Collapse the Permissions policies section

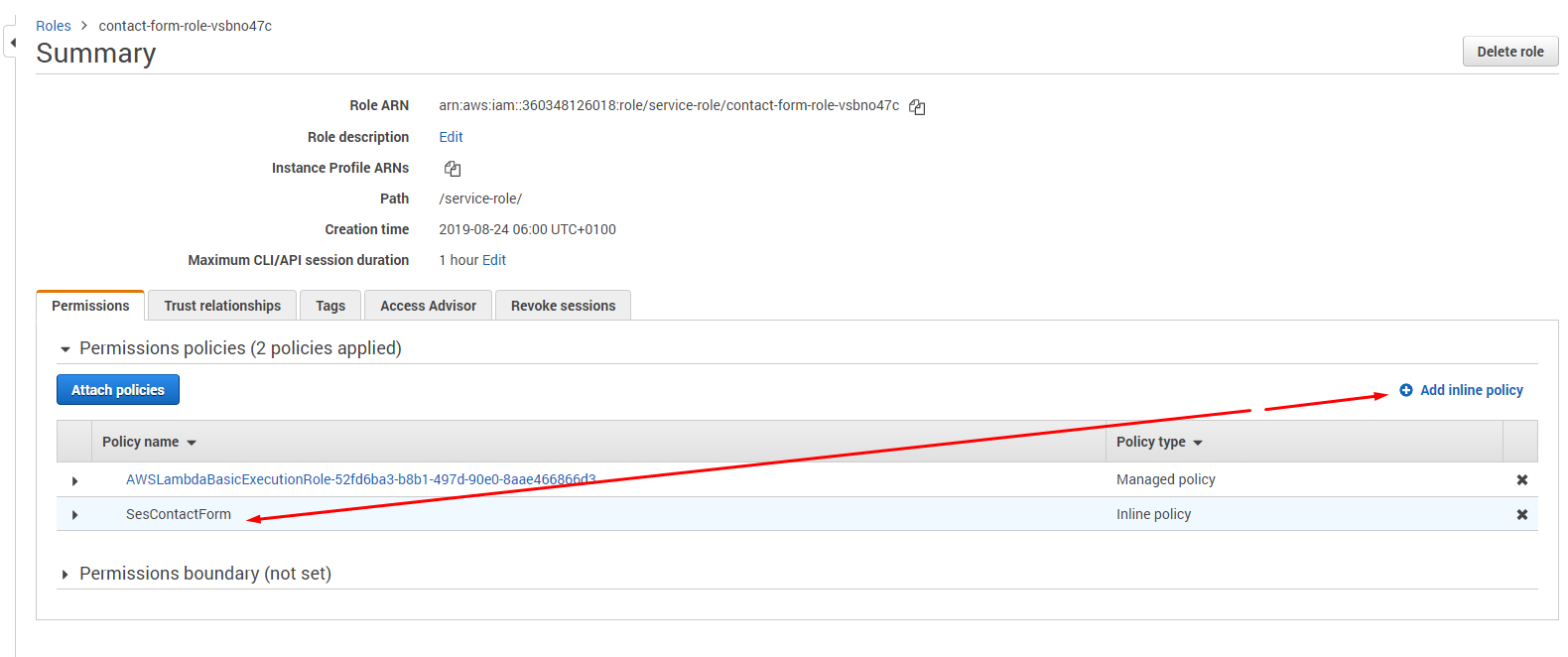65,349
